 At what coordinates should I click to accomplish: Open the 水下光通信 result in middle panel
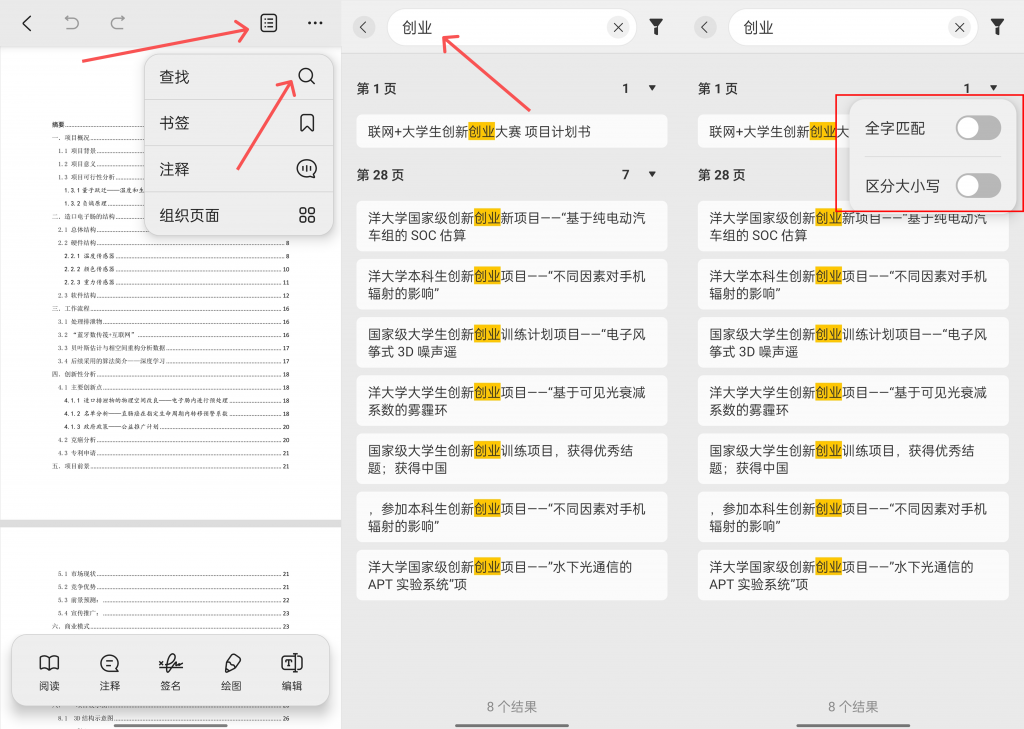511,575
